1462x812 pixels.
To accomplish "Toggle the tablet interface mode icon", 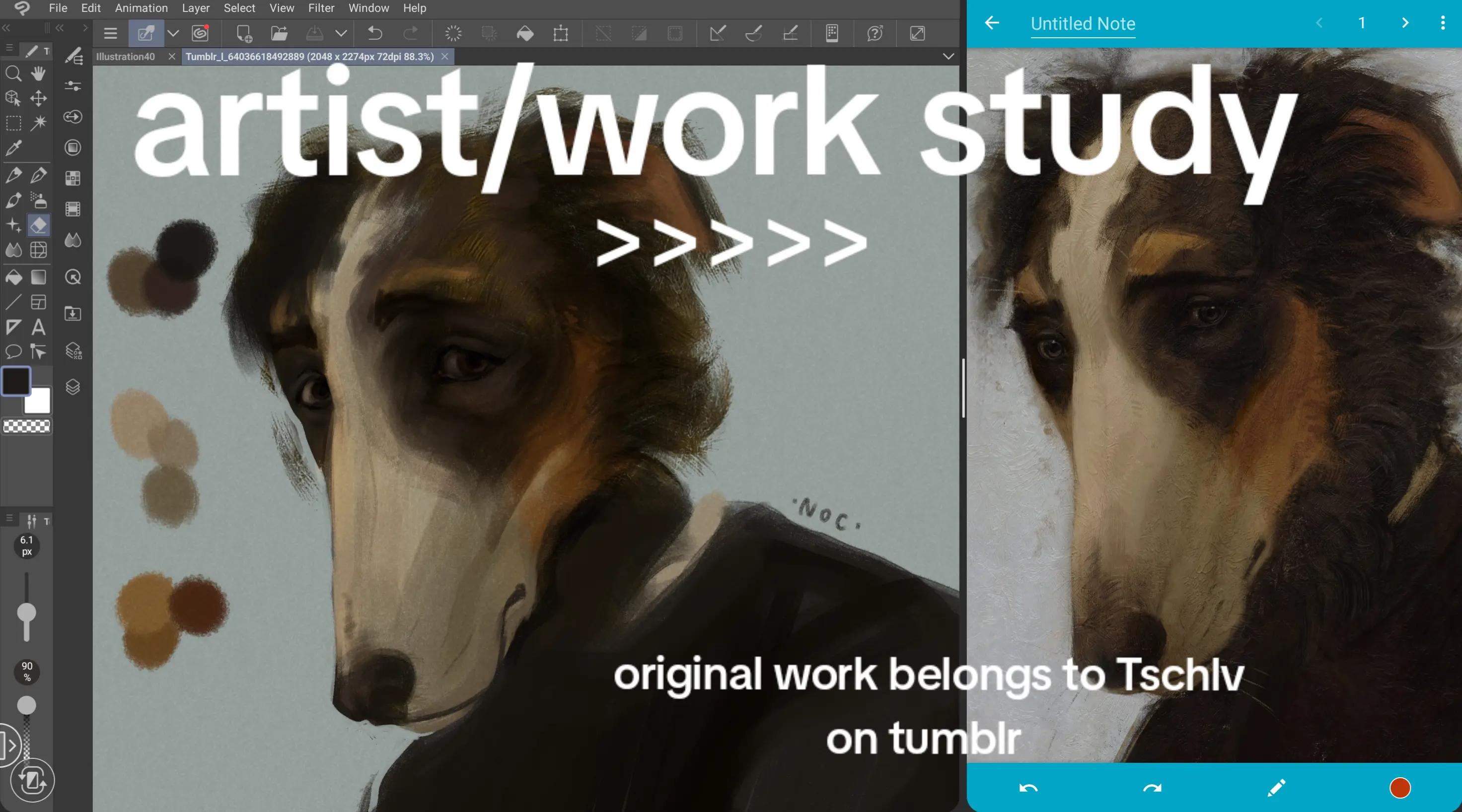I will click(832, 33).
